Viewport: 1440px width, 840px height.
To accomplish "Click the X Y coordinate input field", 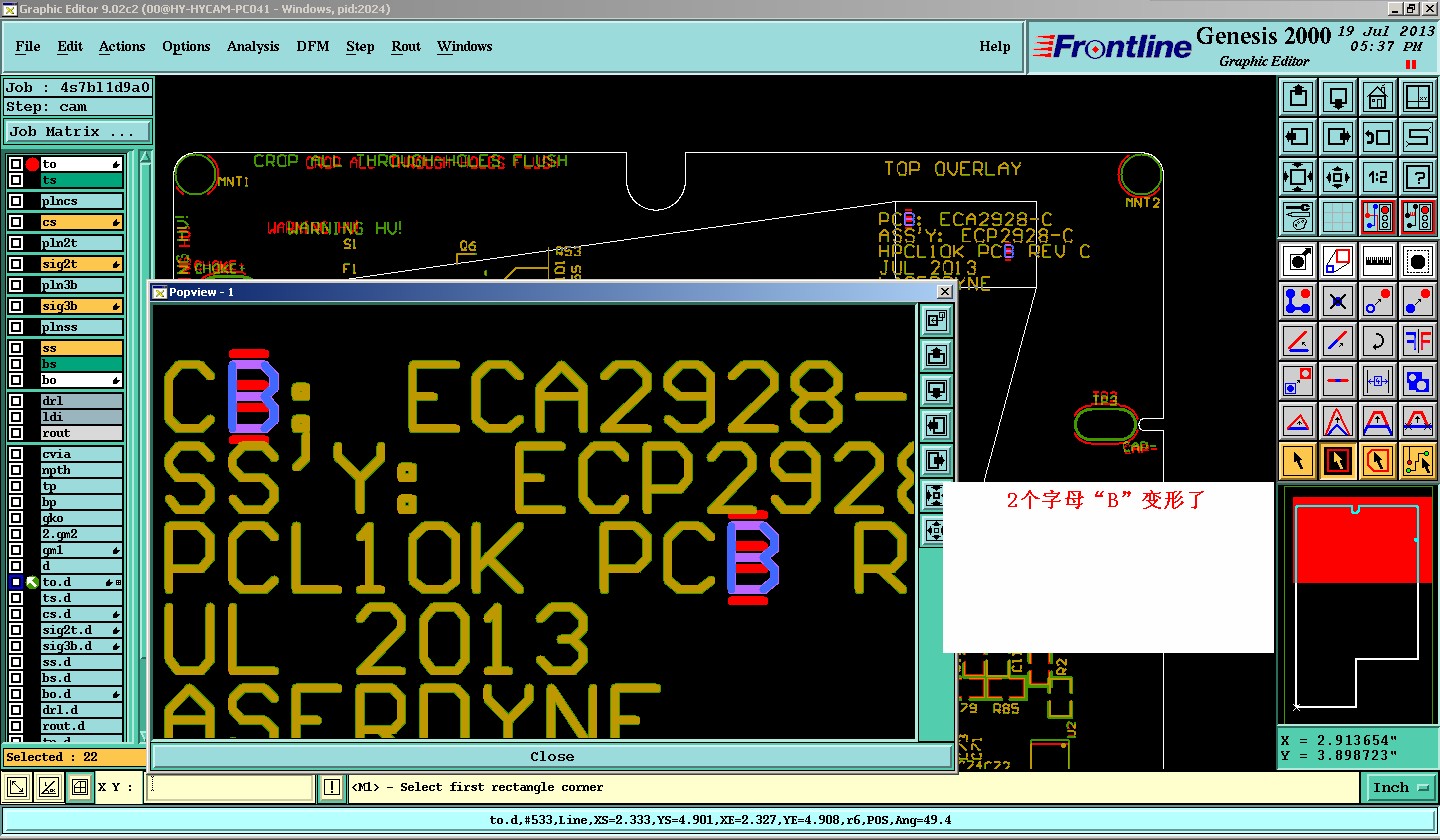I will (x=231, y=788).
